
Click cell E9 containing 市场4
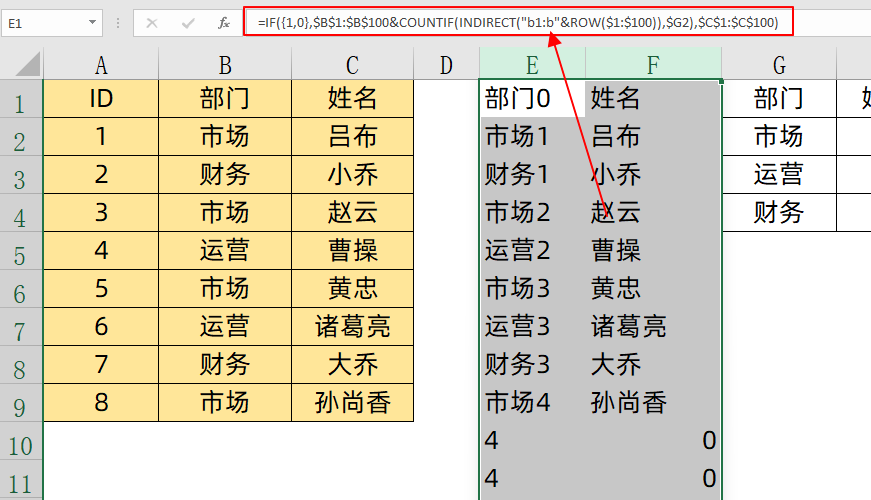[532, 403]
